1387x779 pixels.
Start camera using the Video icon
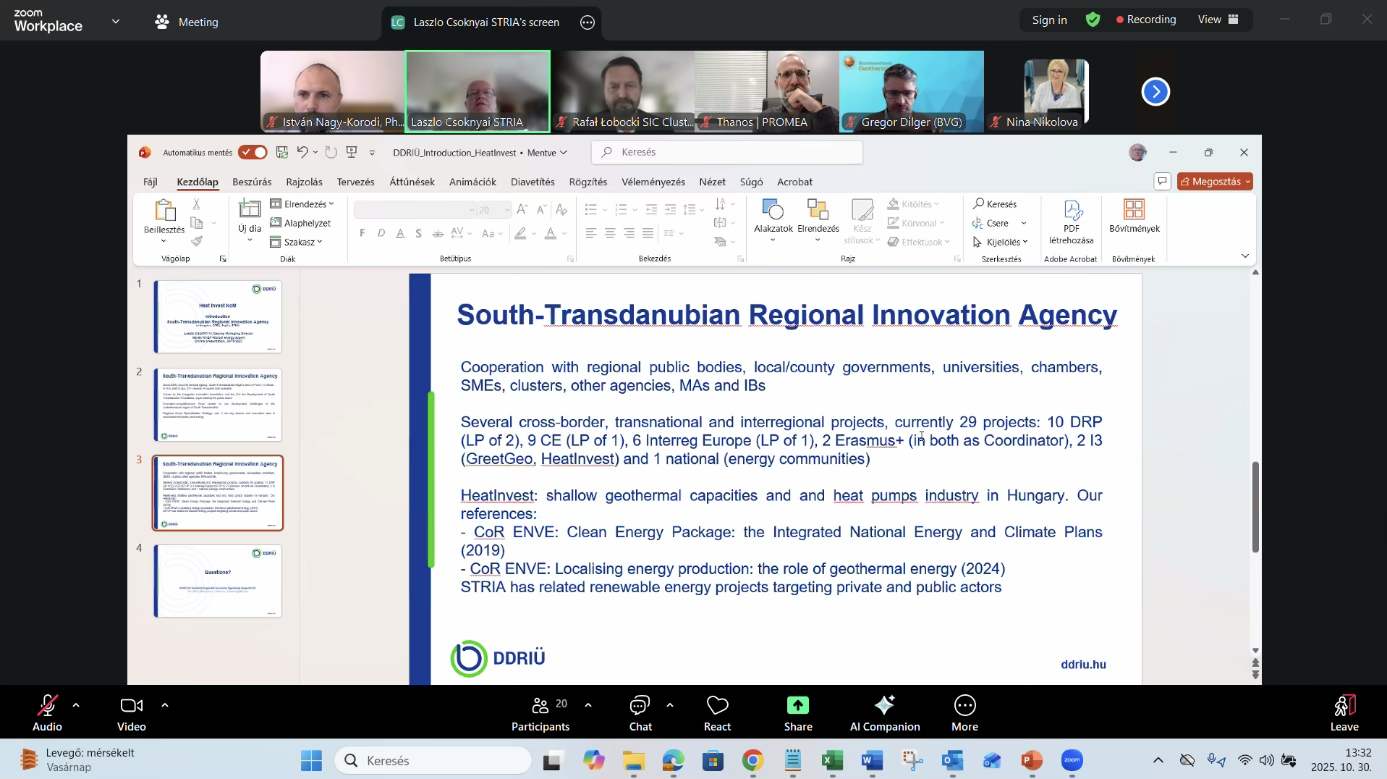pos(131,706)
